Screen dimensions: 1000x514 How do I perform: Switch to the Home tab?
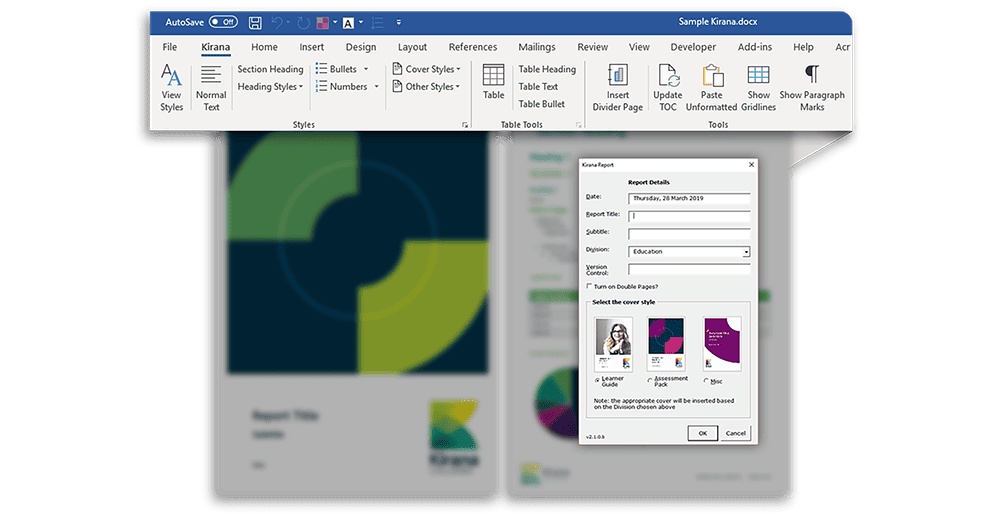point(264,47)
